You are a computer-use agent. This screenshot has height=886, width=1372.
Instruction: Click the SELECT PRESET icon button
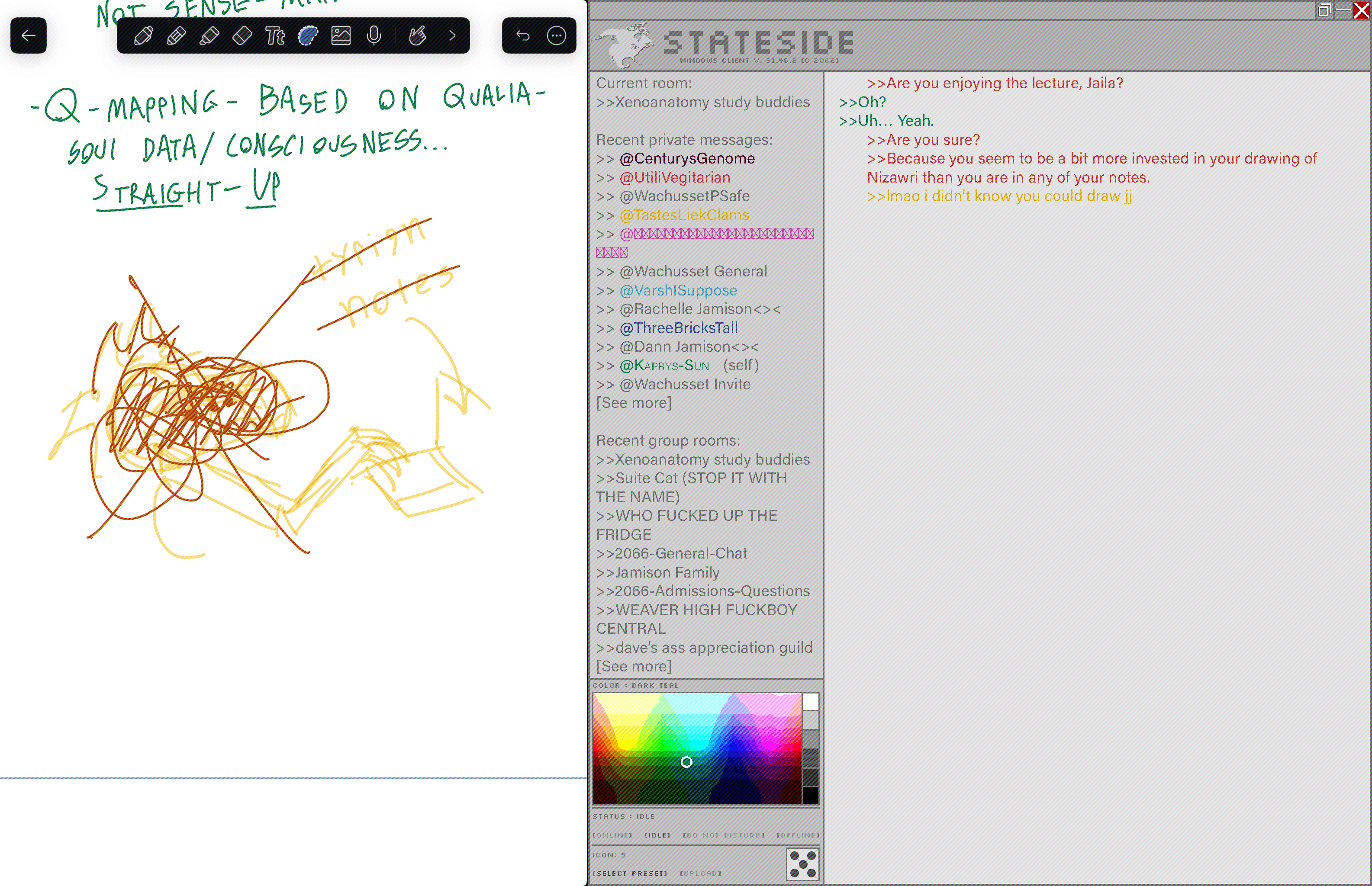click(x=630, y=873)
